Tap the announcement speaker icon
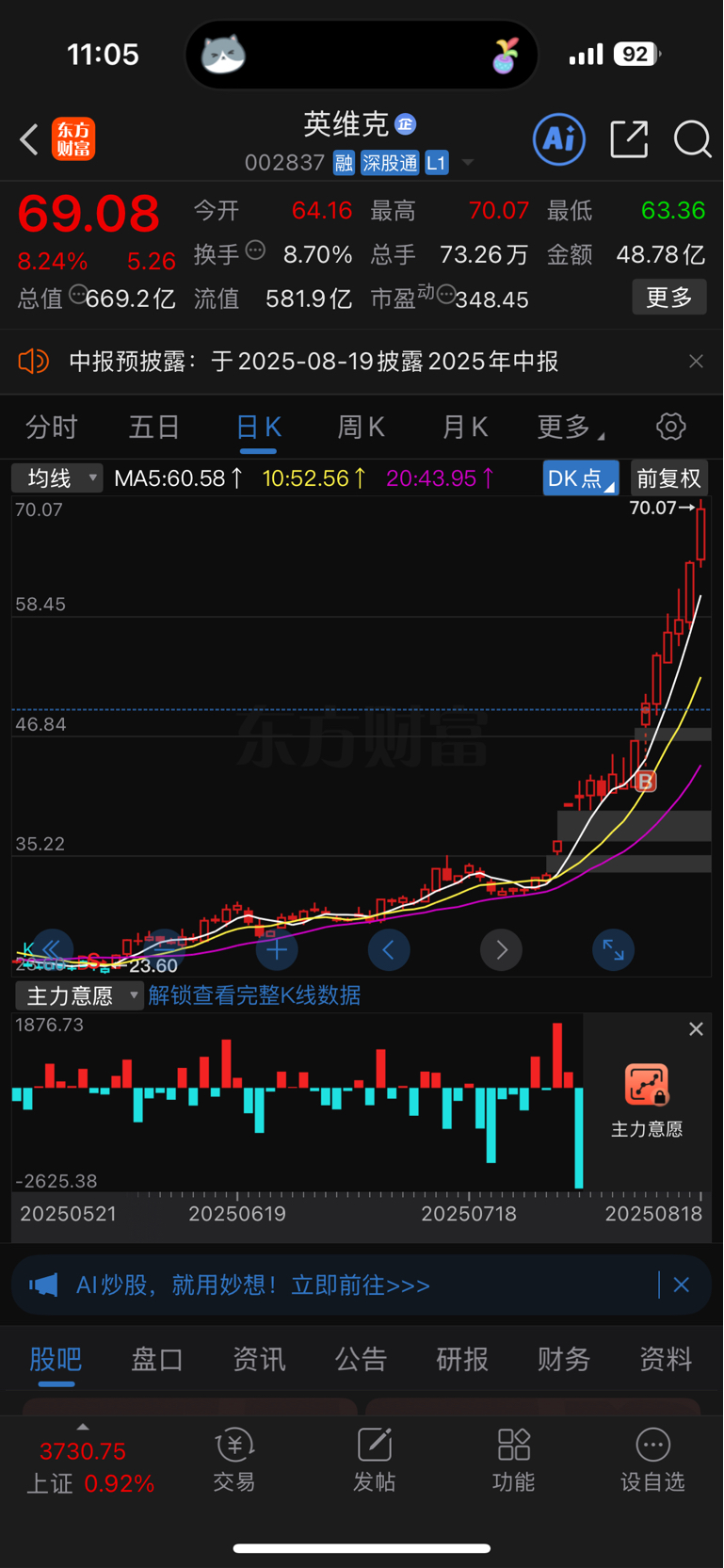This screenshot has width=724, height=1568. (x=33, y=362)
